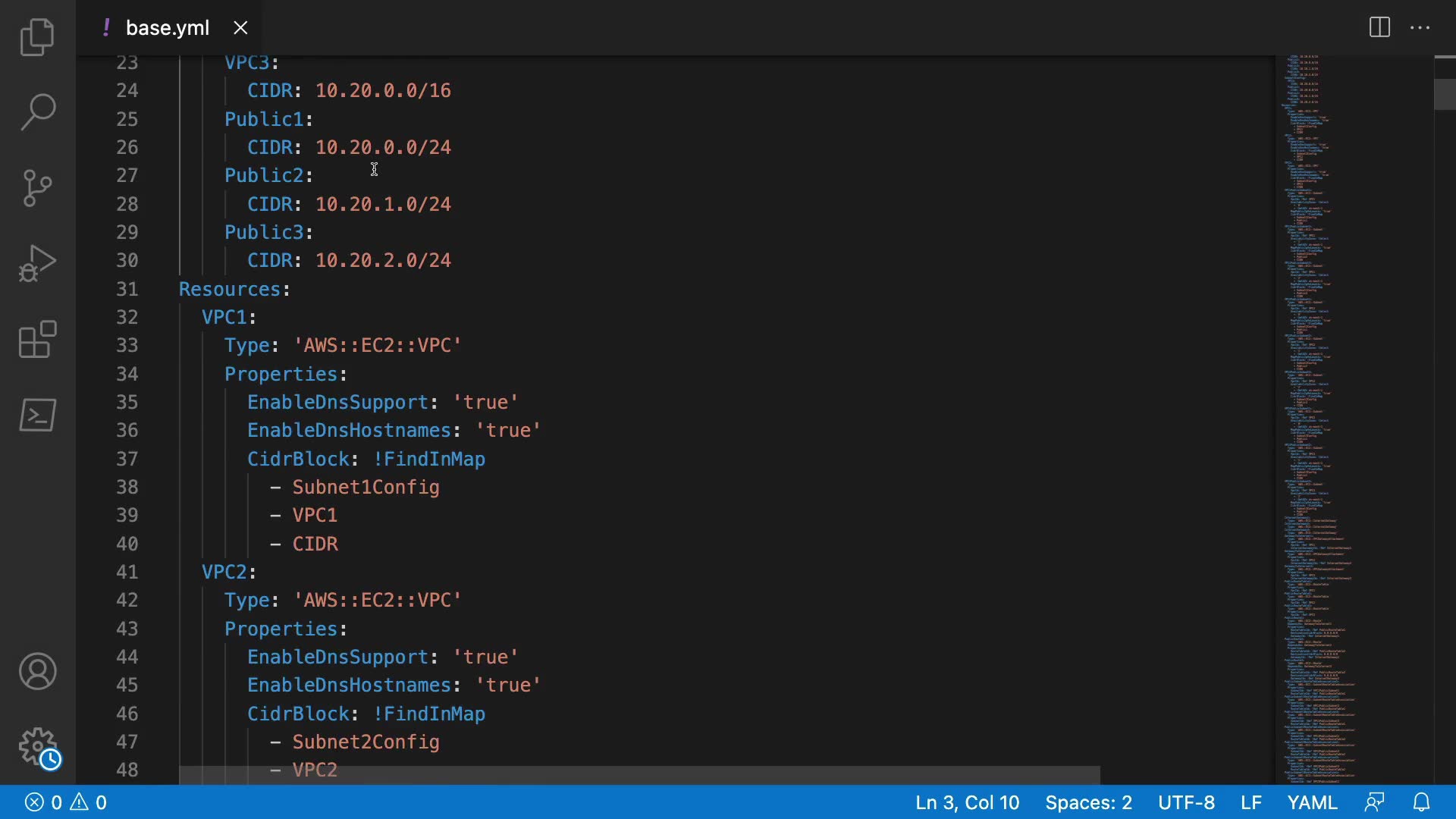
Task: Open errors and warnings problems indicator
Action: 66,802
